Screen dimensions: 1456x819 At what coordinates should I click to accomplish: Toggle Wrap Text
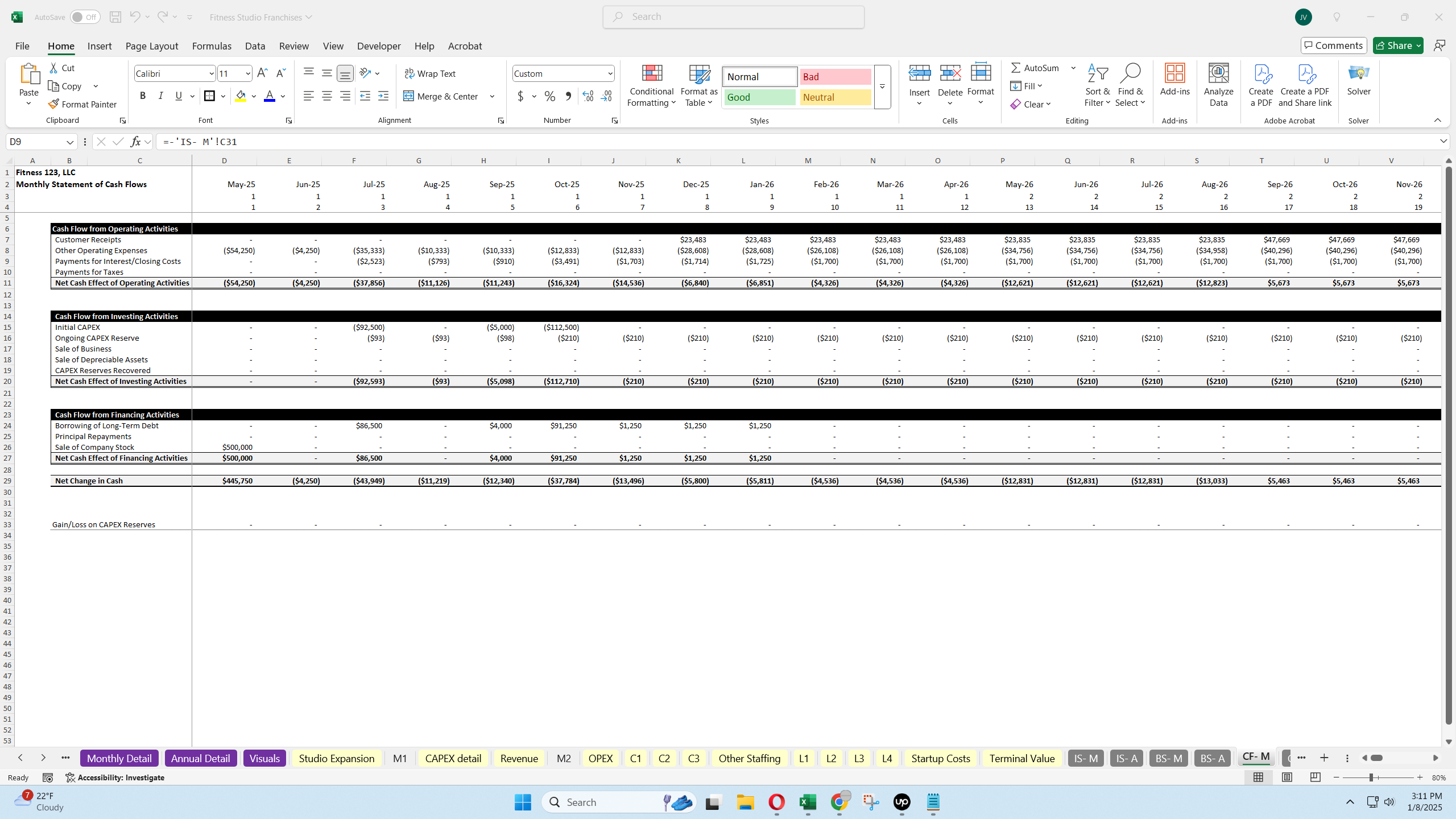click(x=430, y=73)
